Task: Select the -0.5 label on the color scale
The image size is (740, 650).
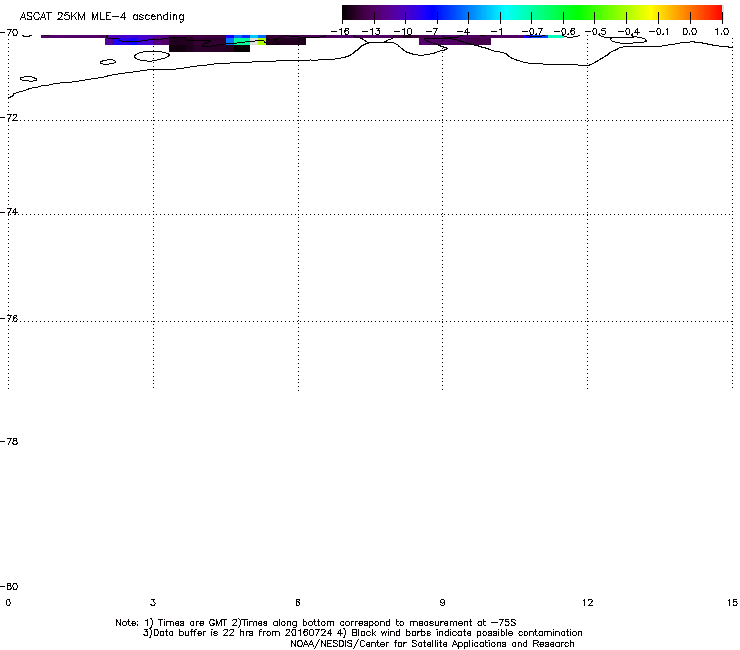Action: (x=596, y=32)
